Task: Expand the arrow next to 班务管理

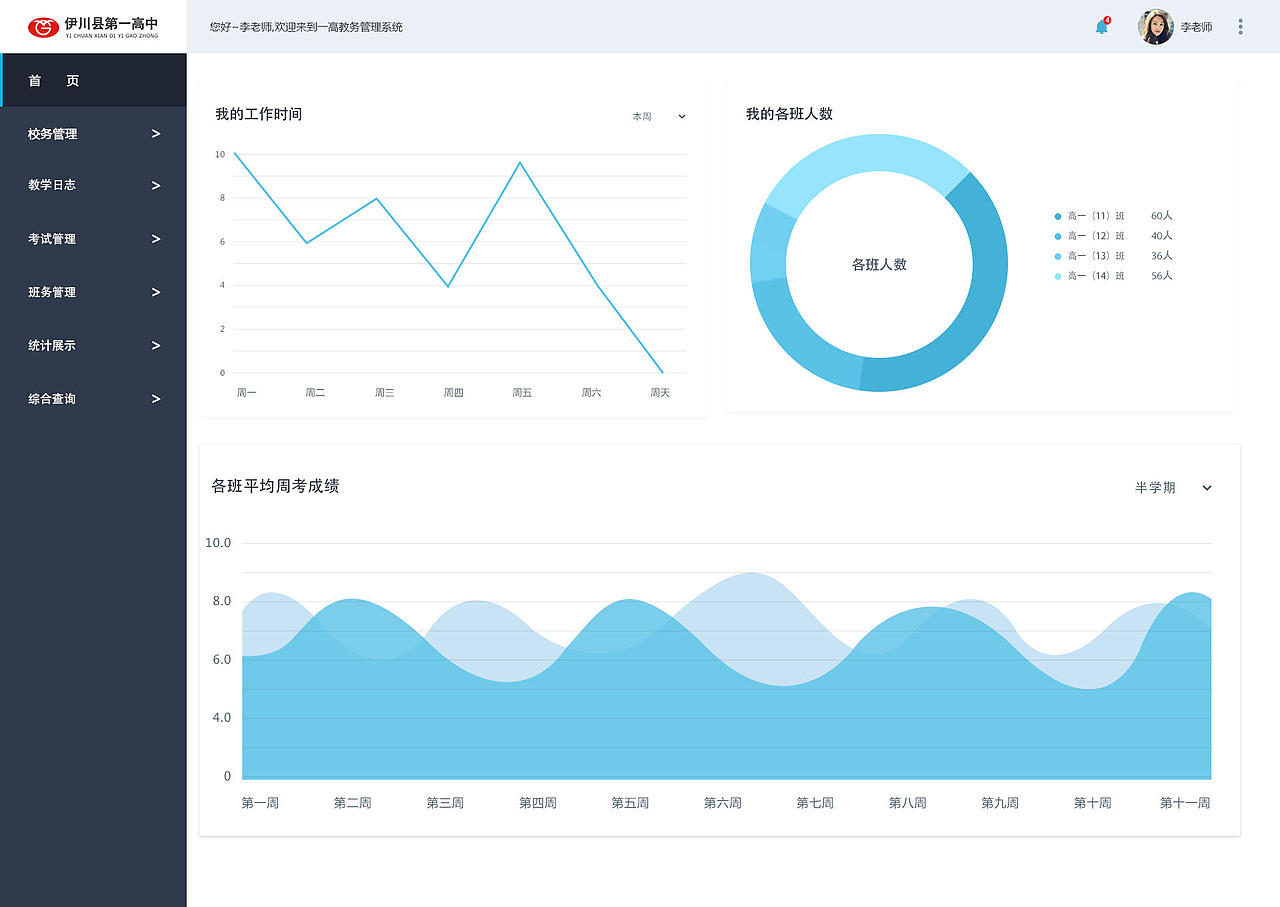Action: pos(156,292)
